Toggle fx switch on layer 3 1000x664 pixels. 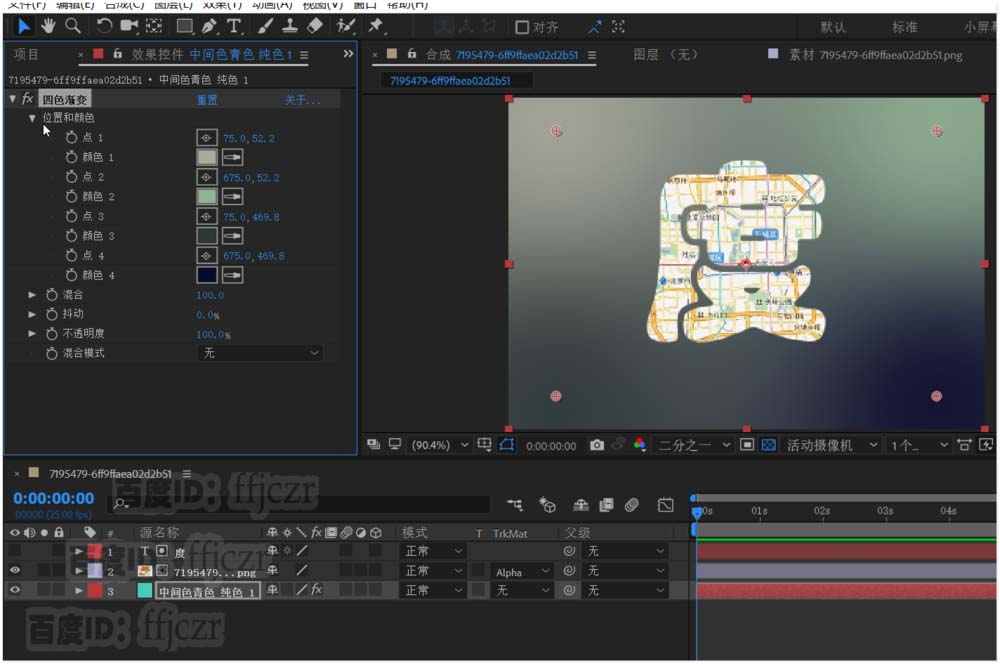(316, 590)
